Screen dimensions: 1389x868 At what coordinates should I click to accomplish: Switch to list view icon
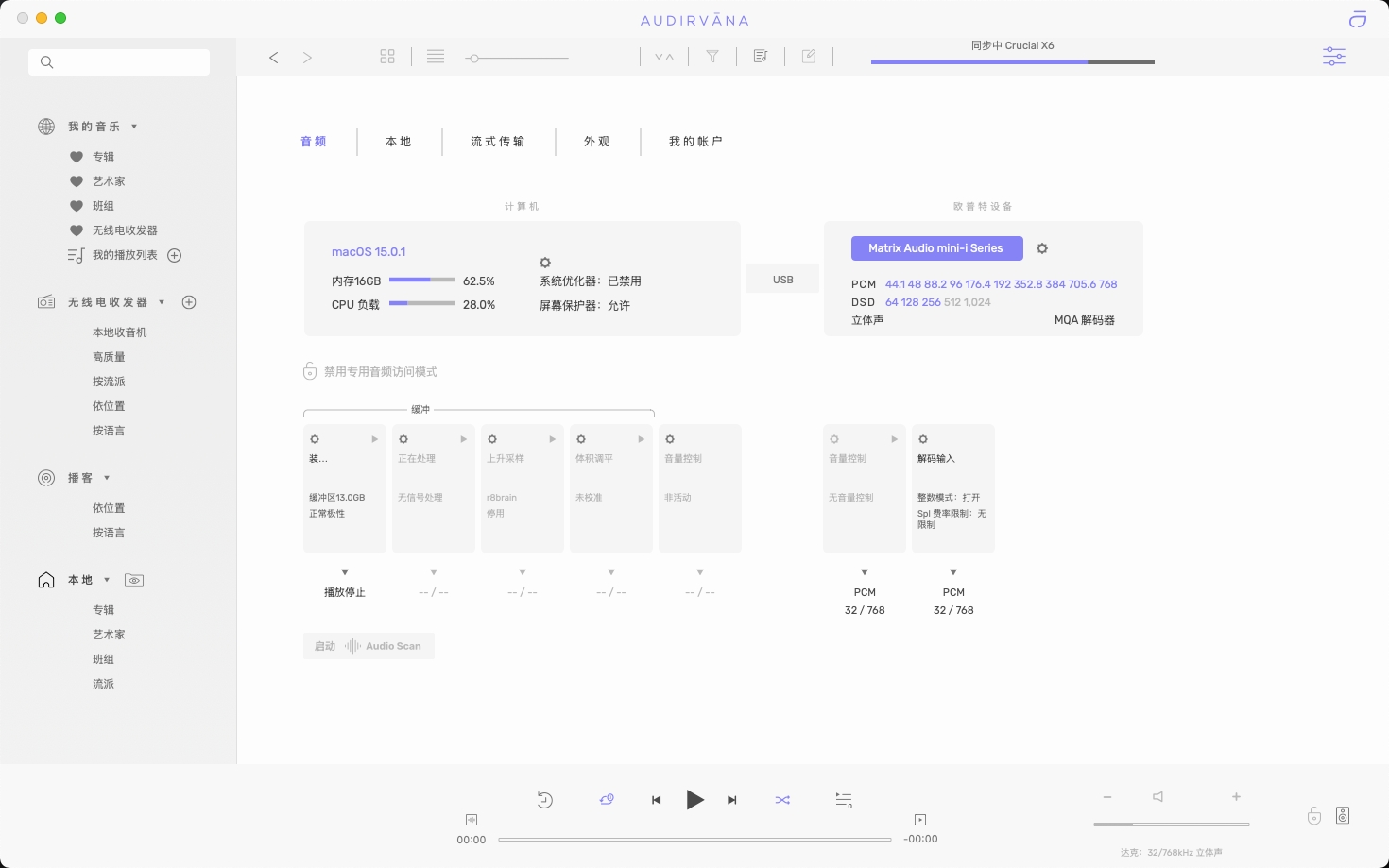(x=436, y=57)
